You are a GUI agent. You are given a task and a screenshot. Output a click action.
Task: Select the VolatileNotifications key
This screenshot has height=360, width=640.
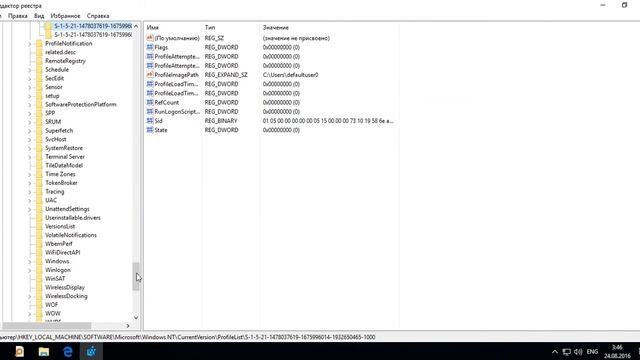coord(71,235)
